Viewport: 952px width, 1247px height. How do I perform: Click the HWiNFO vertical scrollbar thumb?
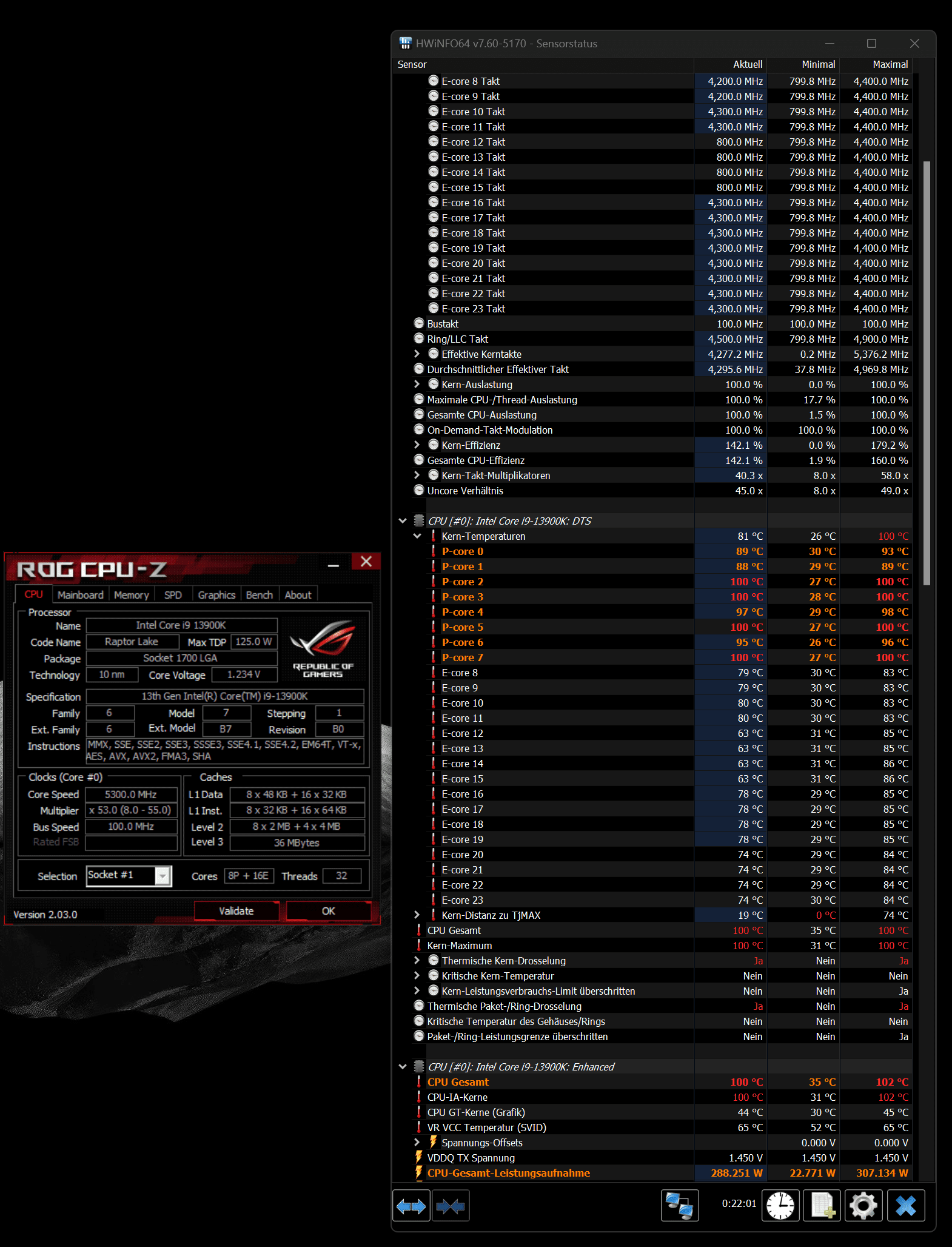[x=926, y=373]
